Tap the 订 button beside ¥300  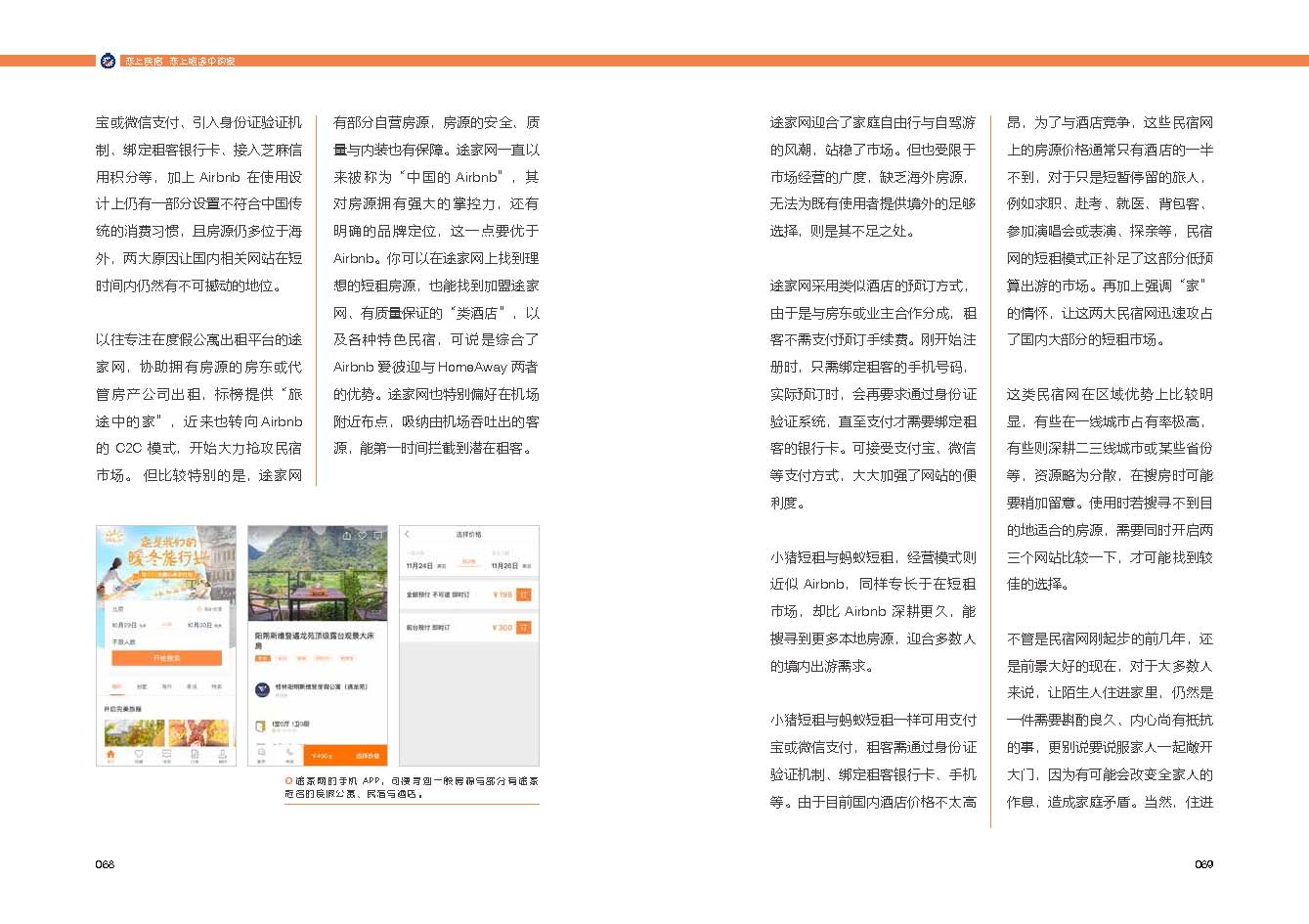[x=524, y=628]
